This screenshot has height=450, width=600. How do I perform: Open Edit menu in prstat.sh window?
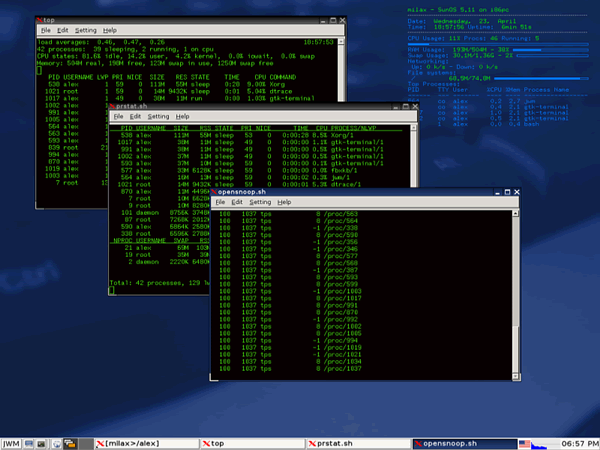click(135, 116)
